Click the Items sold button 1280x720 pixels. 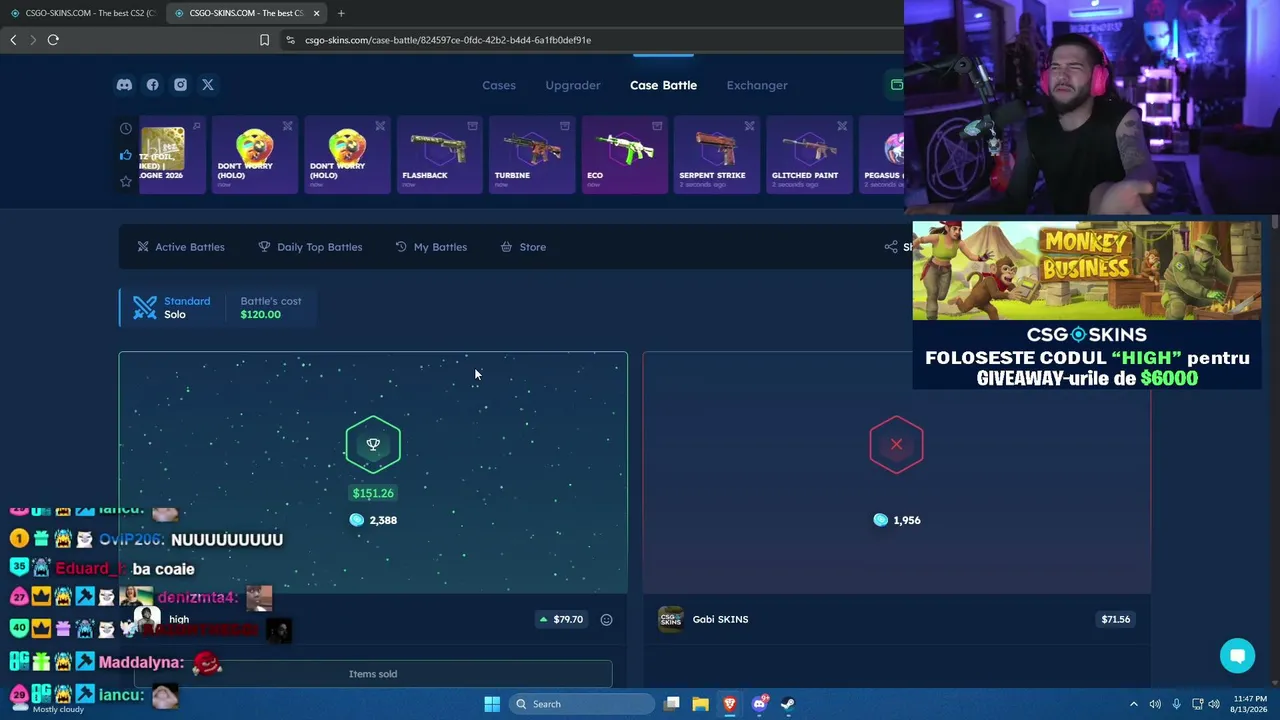(373, 674)
